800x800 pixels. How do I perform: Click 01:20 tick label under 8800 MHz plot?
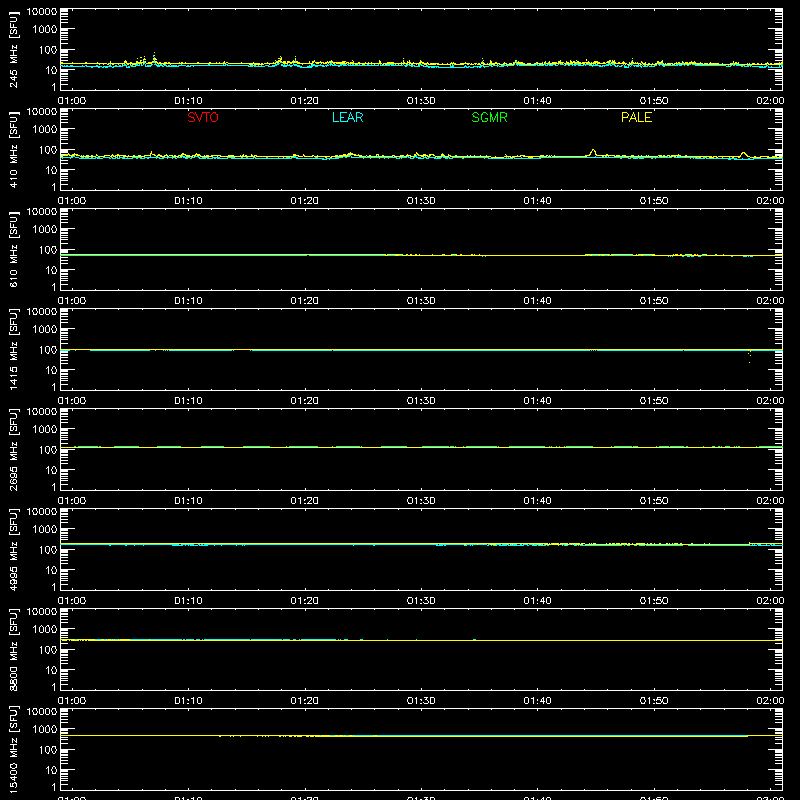click(x=305, y=701)
